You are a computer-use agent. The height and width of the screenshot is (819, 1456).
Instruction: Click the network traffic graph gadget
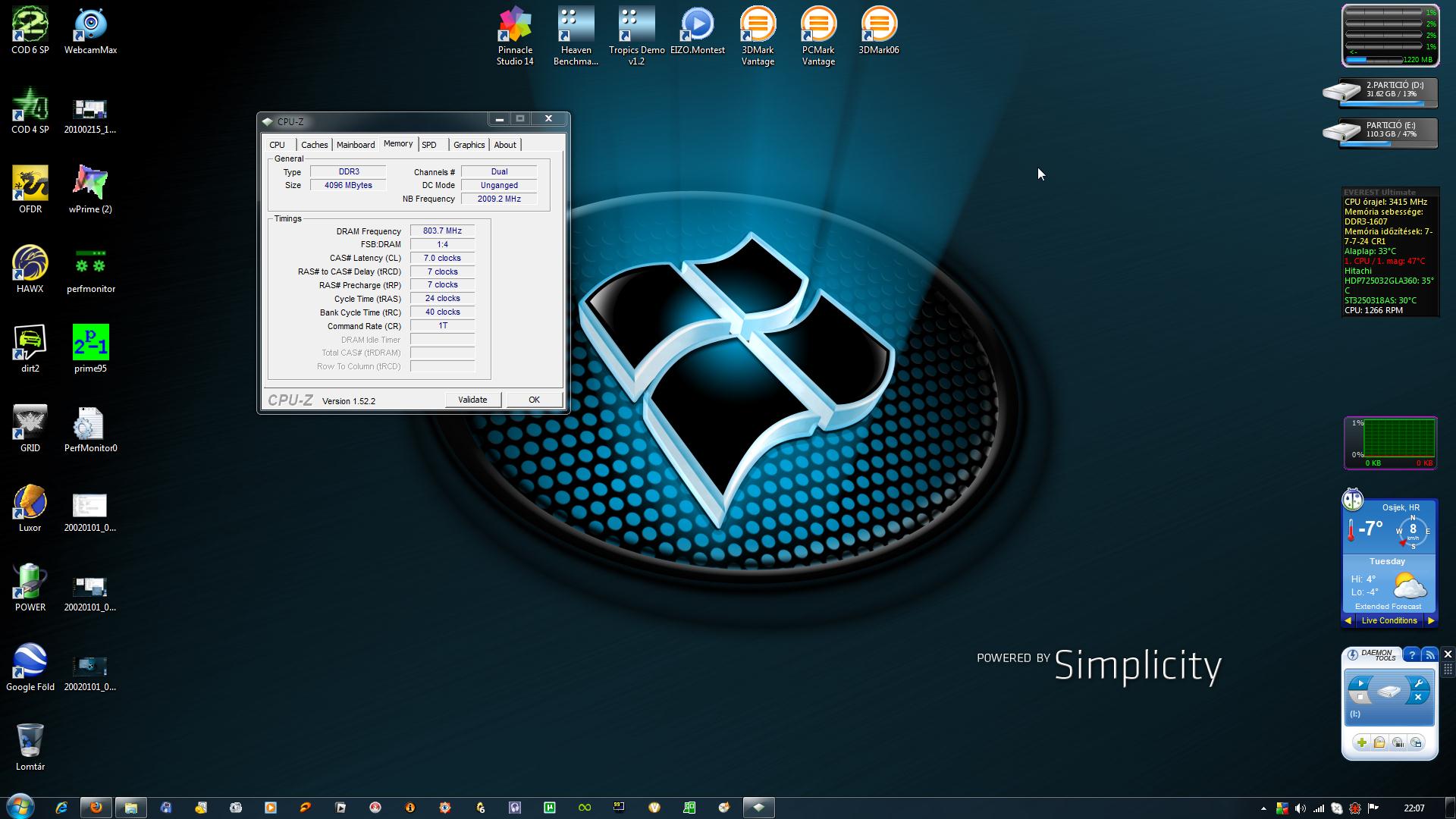pyautogui.click(x=1391, y=443)
